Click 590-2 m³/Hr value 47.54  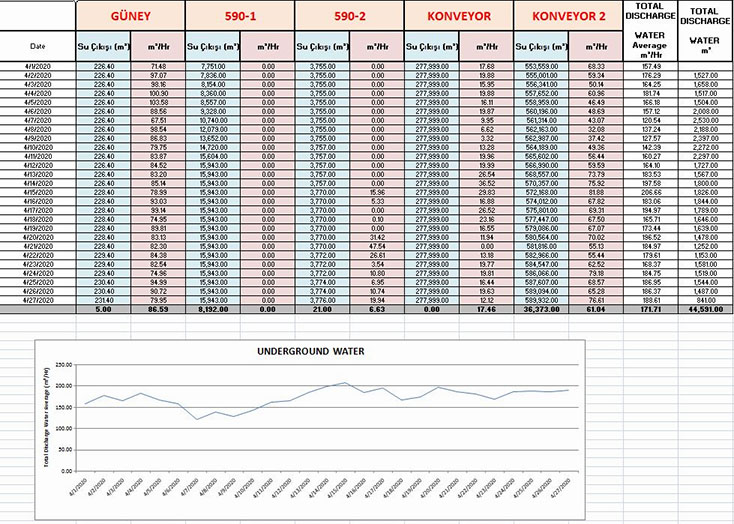(377, 246)
